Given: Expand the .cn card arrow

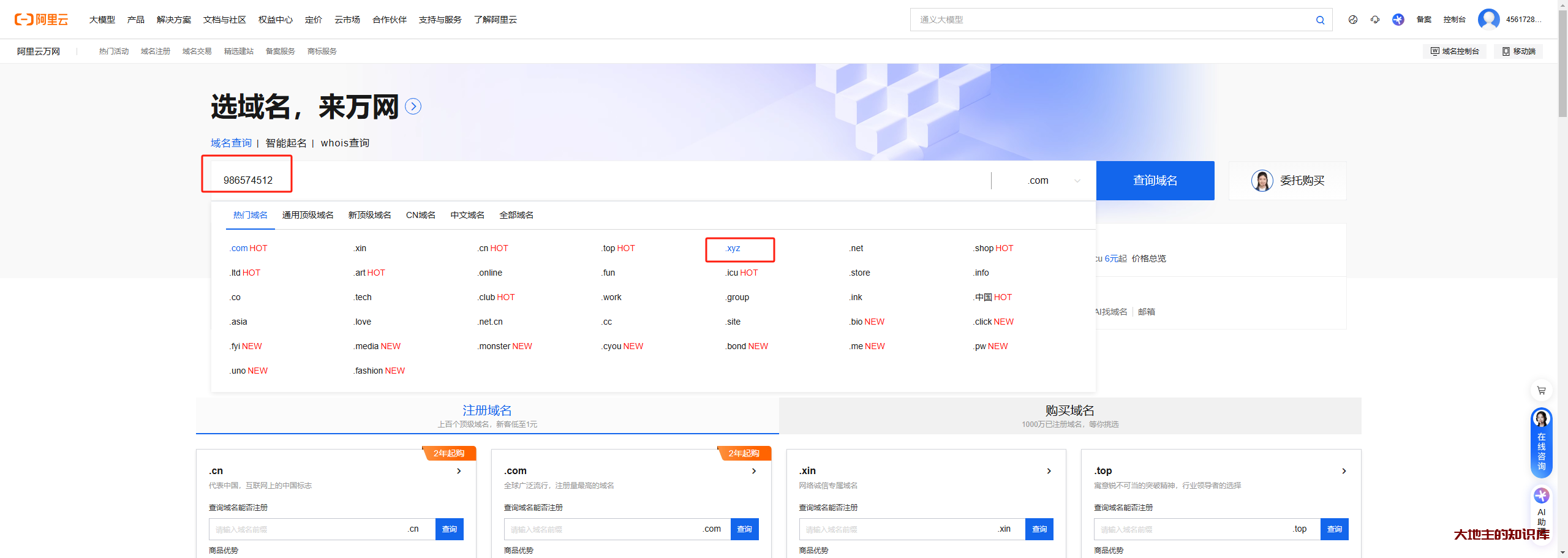Looking at the screenshot, I should coord(459,471).
